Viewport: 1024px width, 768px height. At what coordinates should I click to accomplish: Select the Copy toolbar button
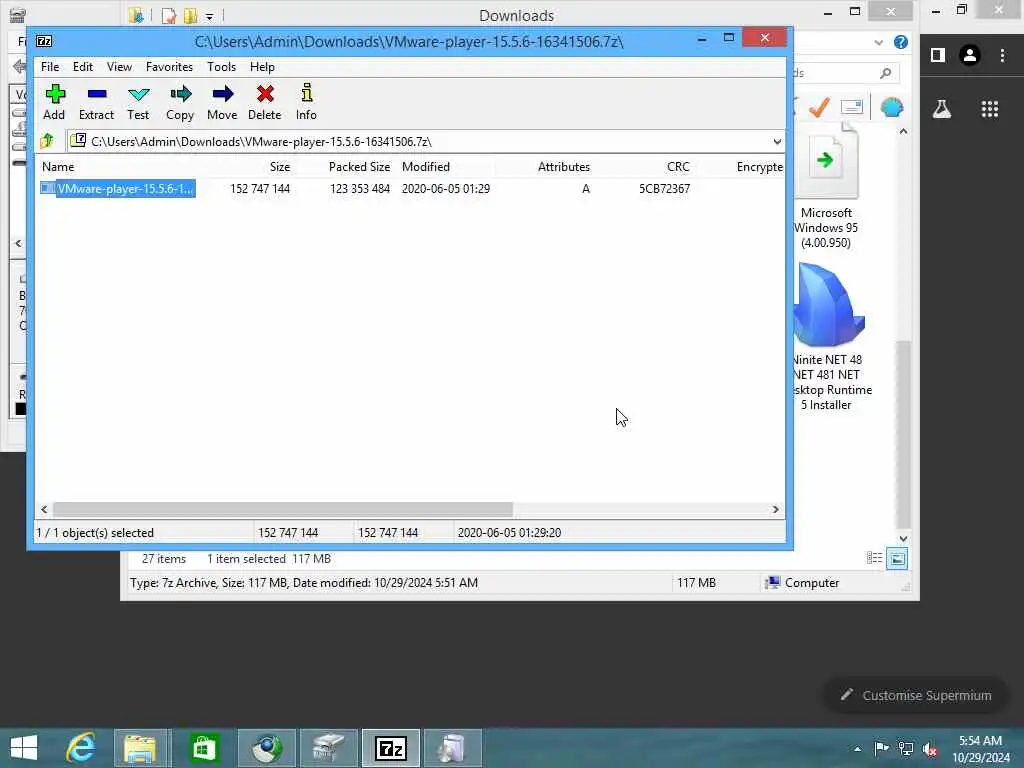tap(180, 102)
